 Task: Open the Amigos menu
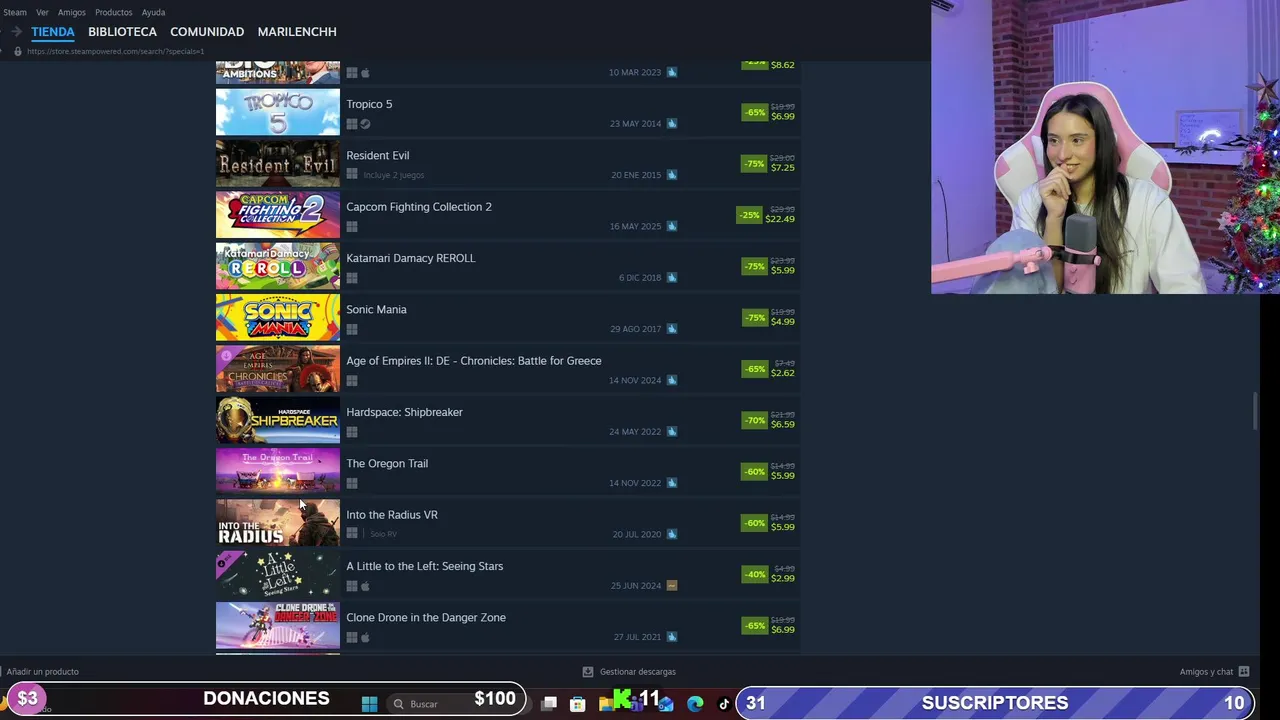[x=72, y=12]
